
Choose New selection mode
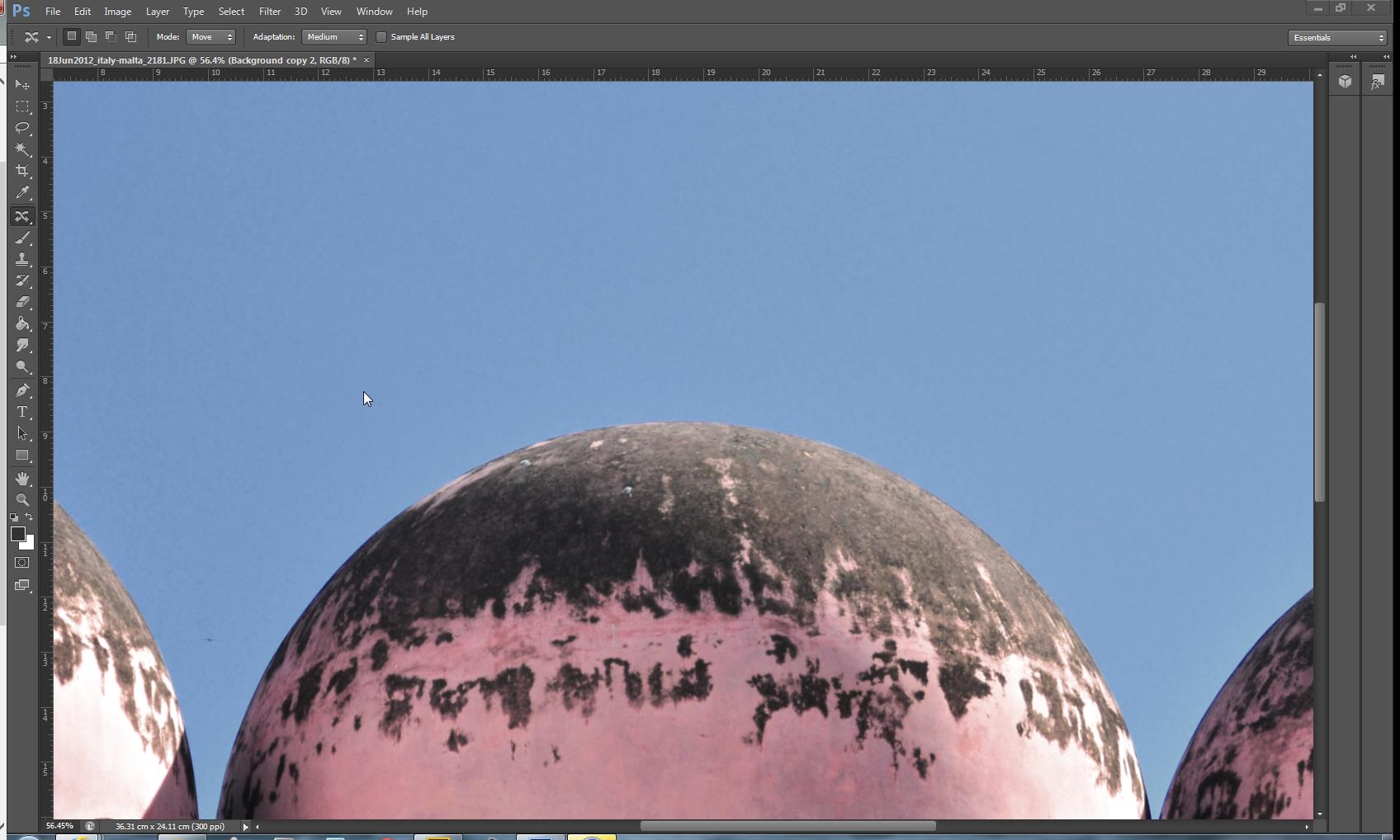pos(72,36)
